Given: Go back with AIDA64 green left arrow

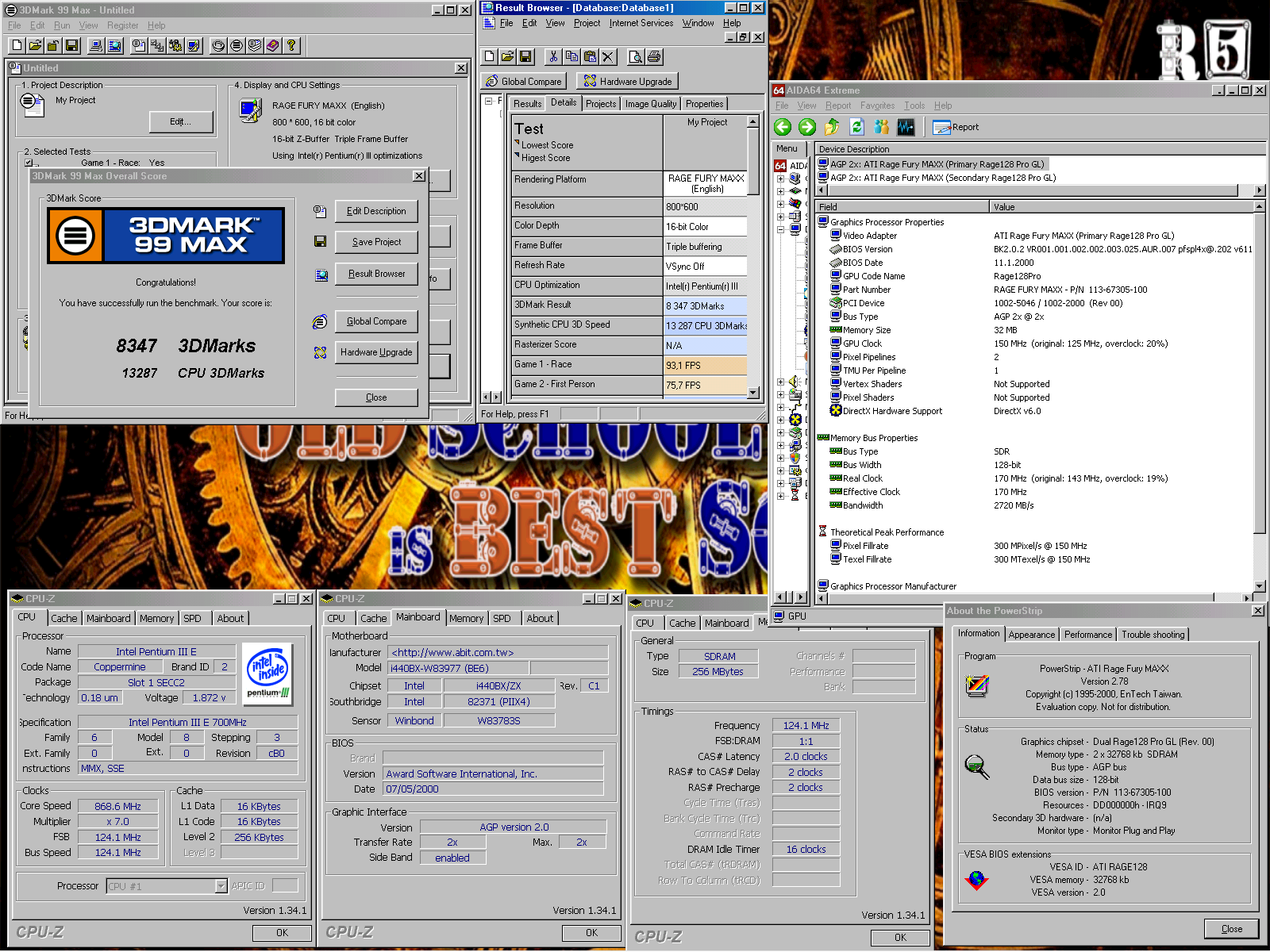Looking at the screenshot, I should [x=783, y=127].
